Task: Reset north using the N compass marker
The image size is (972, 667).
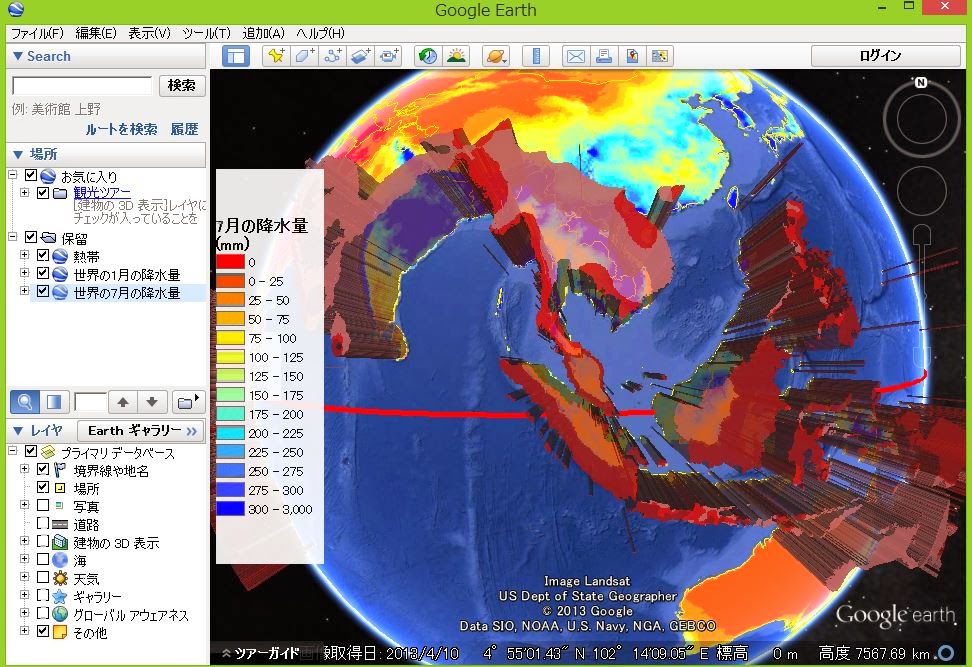Action: pos(921,82)
